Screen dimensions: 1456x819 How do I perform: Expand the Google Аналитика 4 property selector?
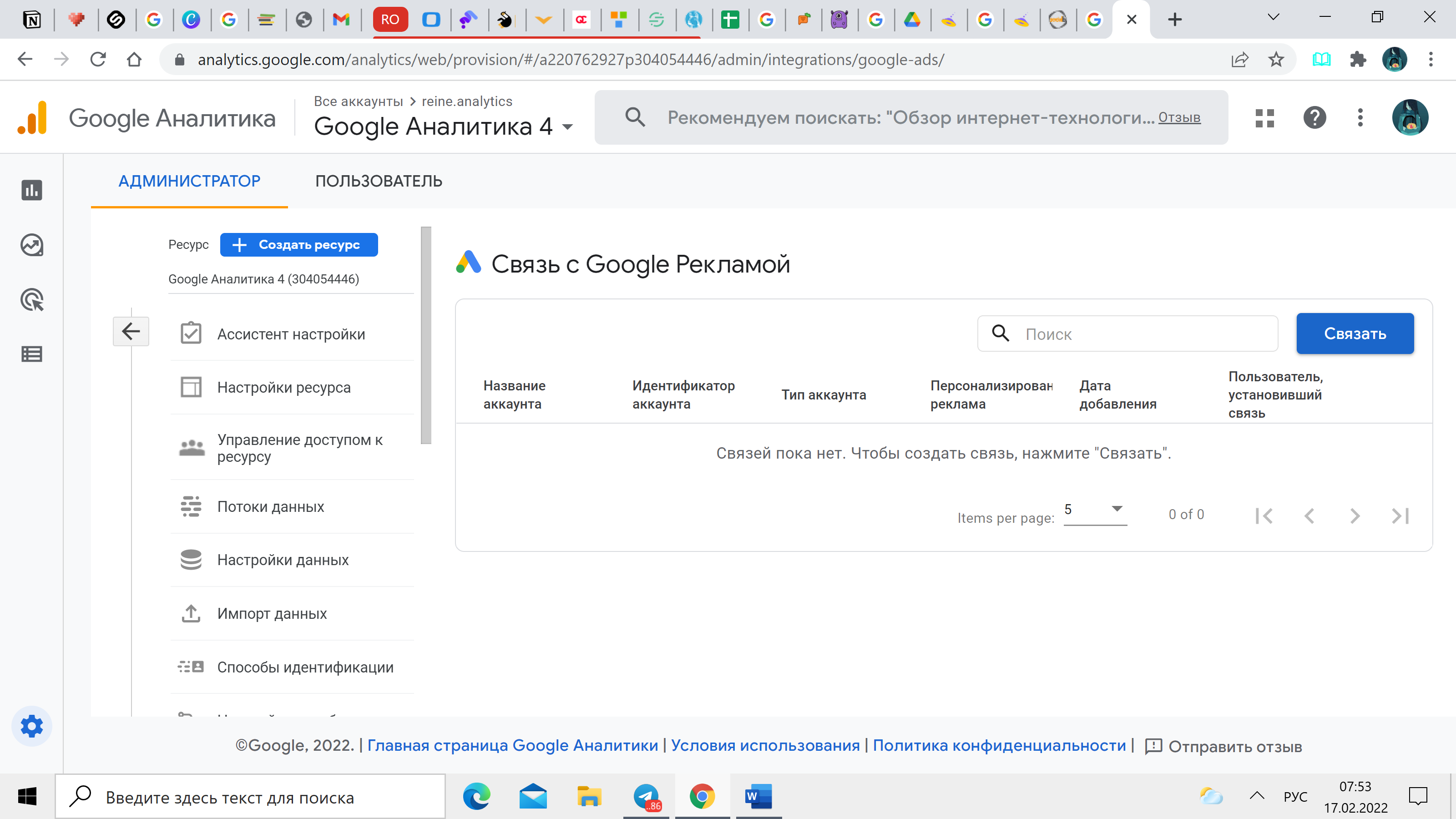444,126
